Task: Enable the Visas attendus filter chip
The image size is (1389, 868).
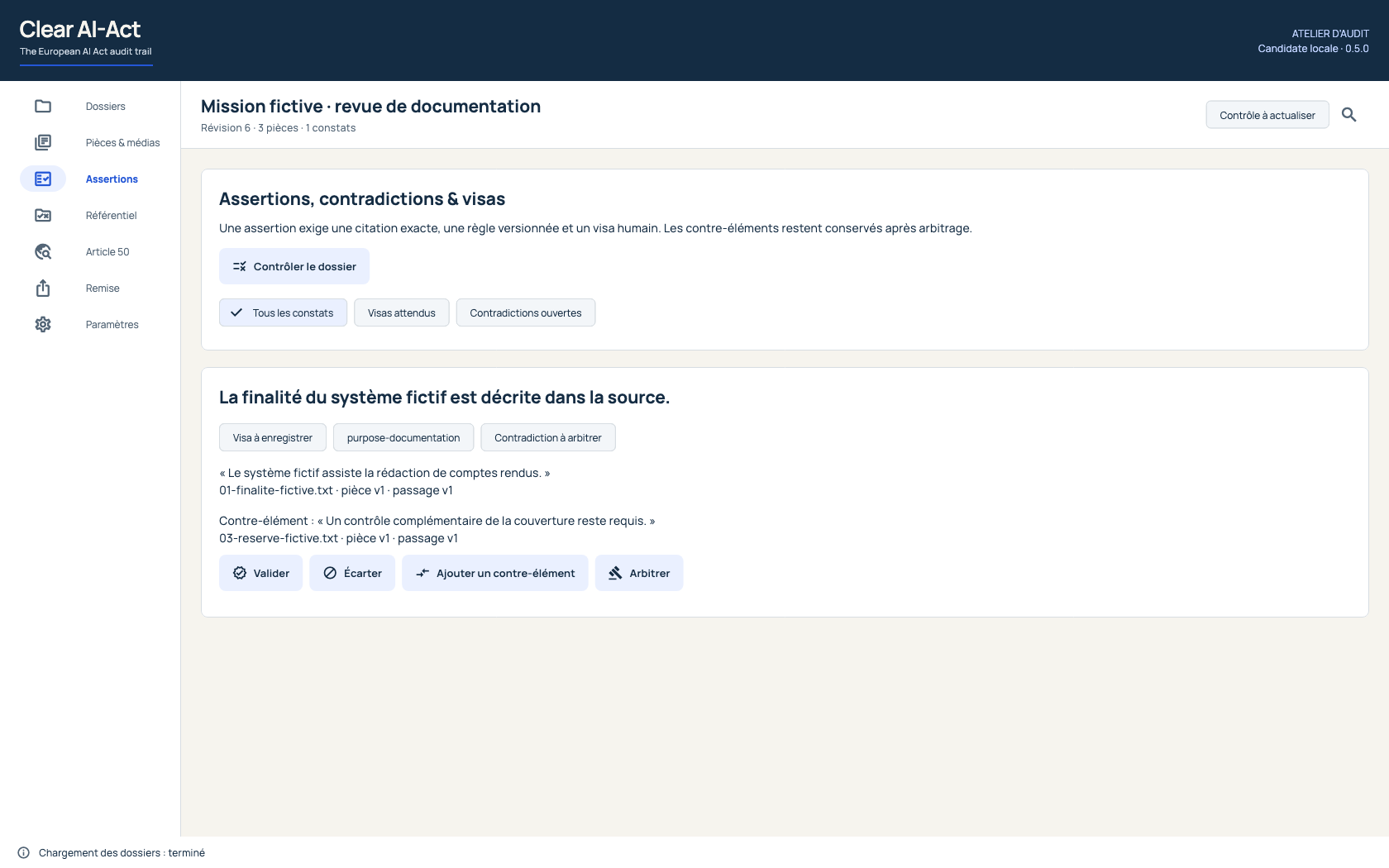Action: tap(401, 312)
